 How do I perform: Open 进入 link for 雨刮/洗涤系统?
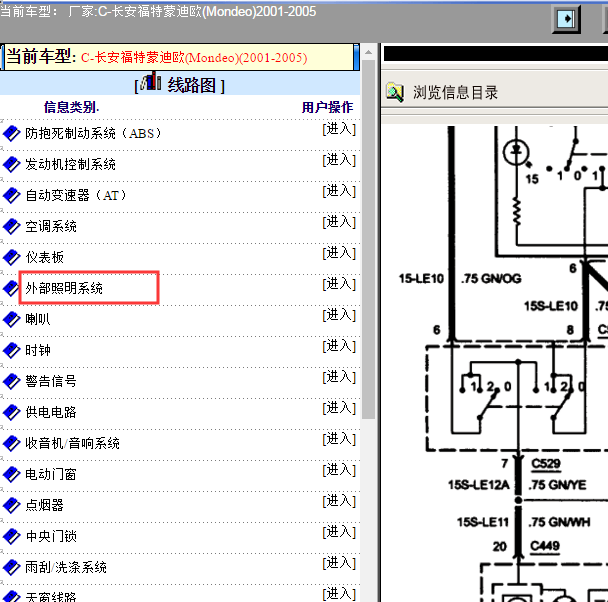pyautogui.click(x=339, y=563)
